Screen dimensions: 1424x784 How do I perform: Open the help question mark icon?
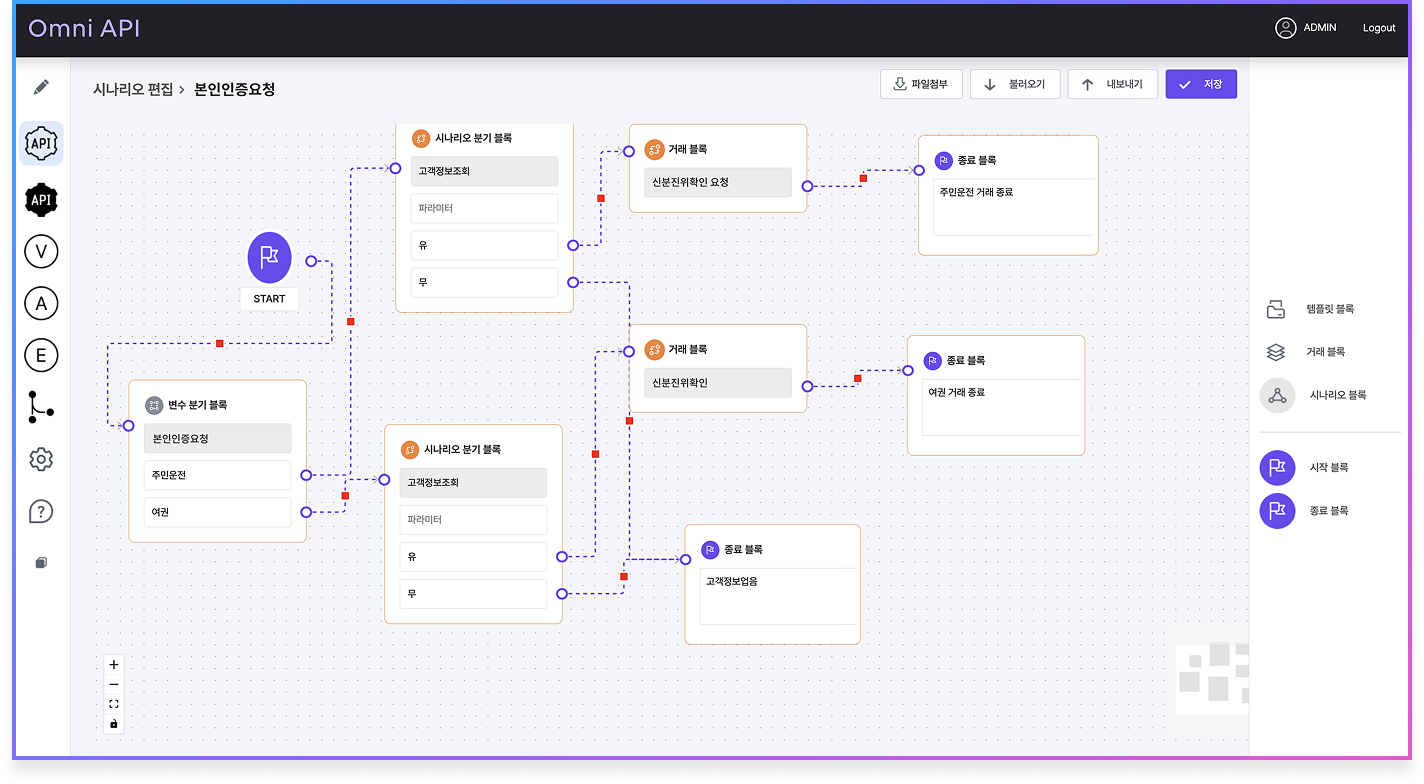coord(41,511)
